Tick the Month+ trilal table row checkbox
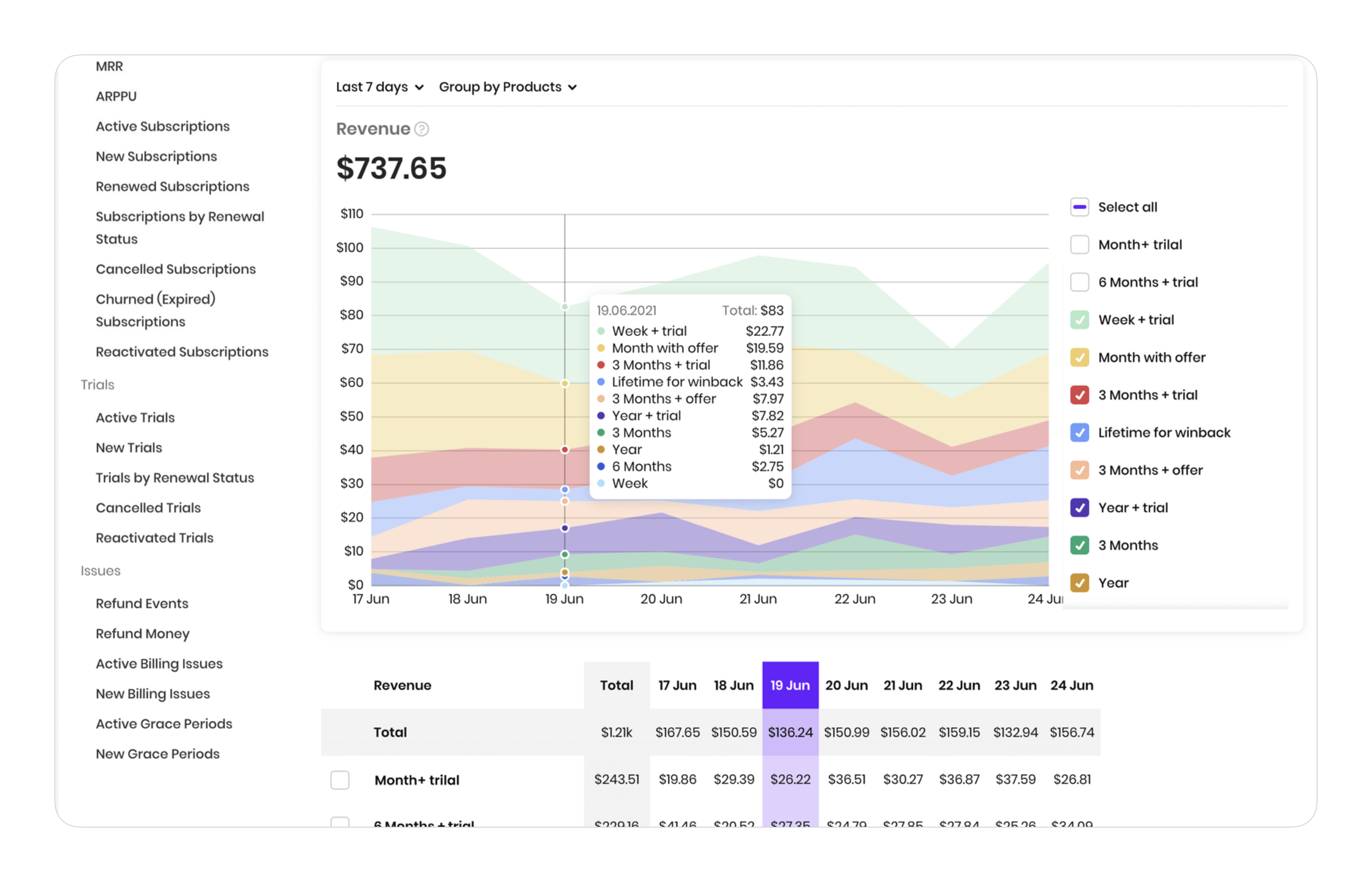Screen dimensions: 1372x882 click(x=340, y=779)
